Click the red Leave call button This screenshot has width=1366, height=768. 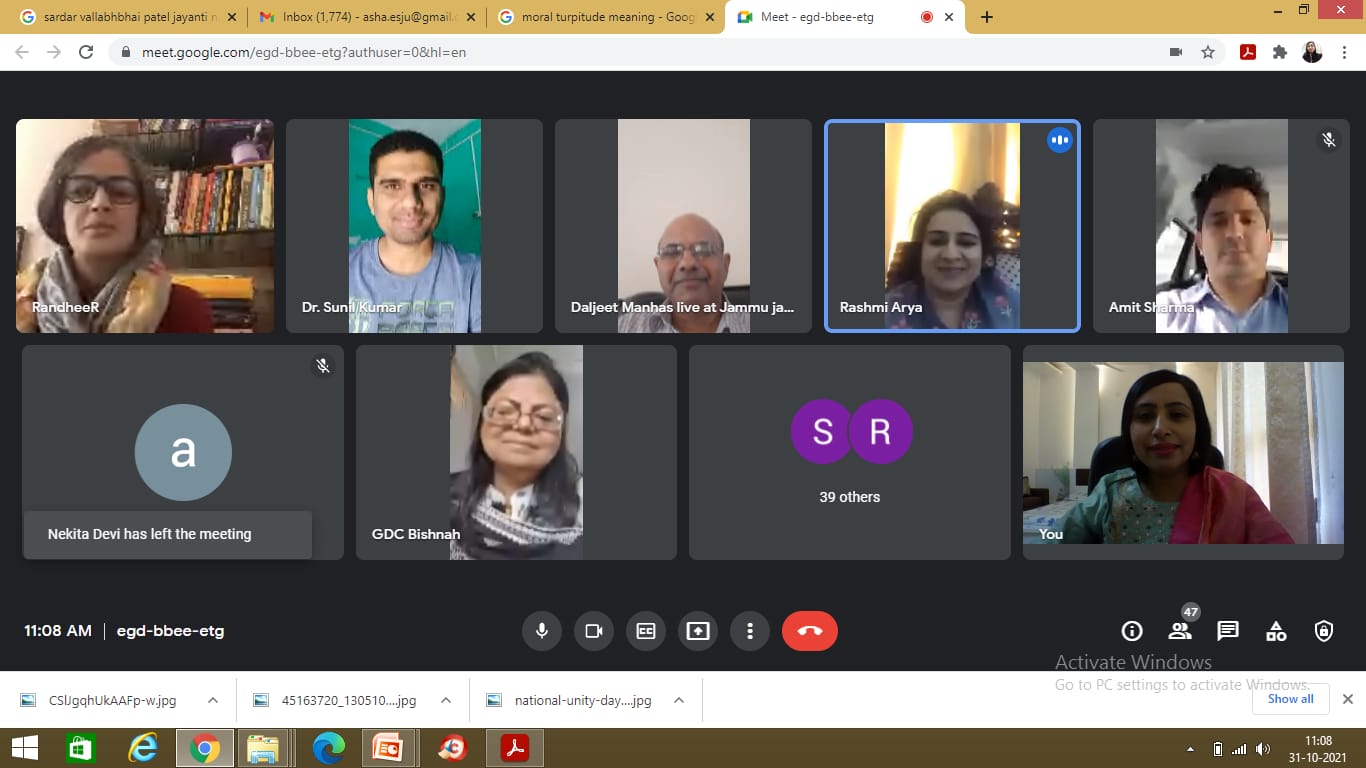coord(810,631)
